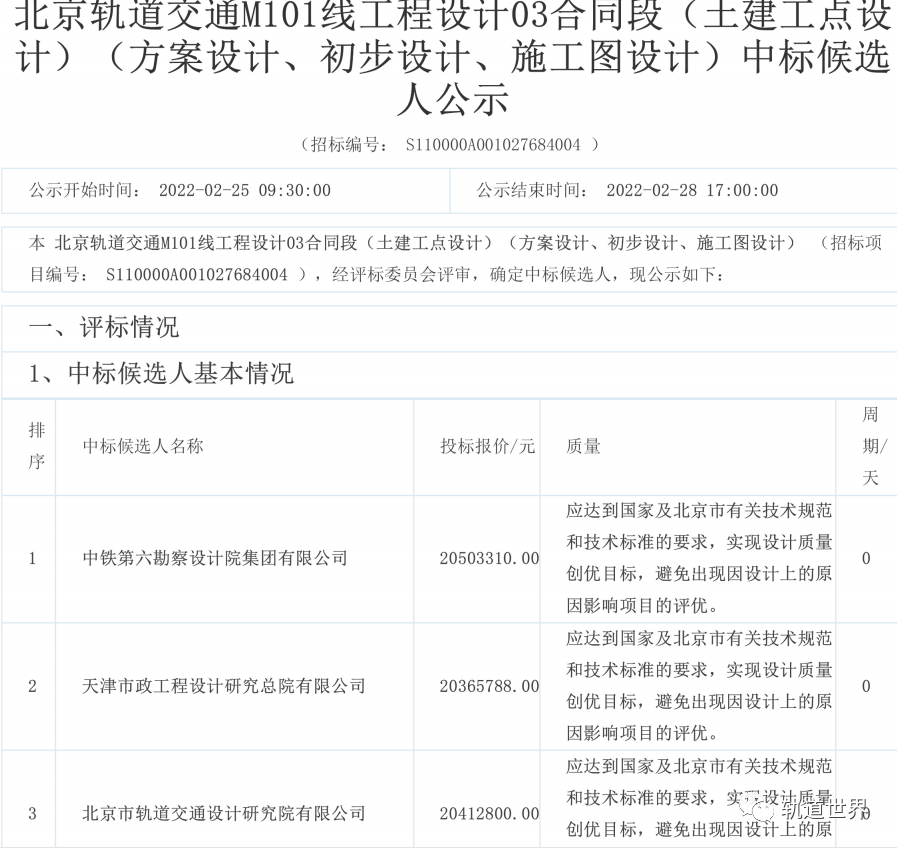Click the 投标报价/元 column header
The height and width of the screenshot is (848, 897).
click(488, 446)
